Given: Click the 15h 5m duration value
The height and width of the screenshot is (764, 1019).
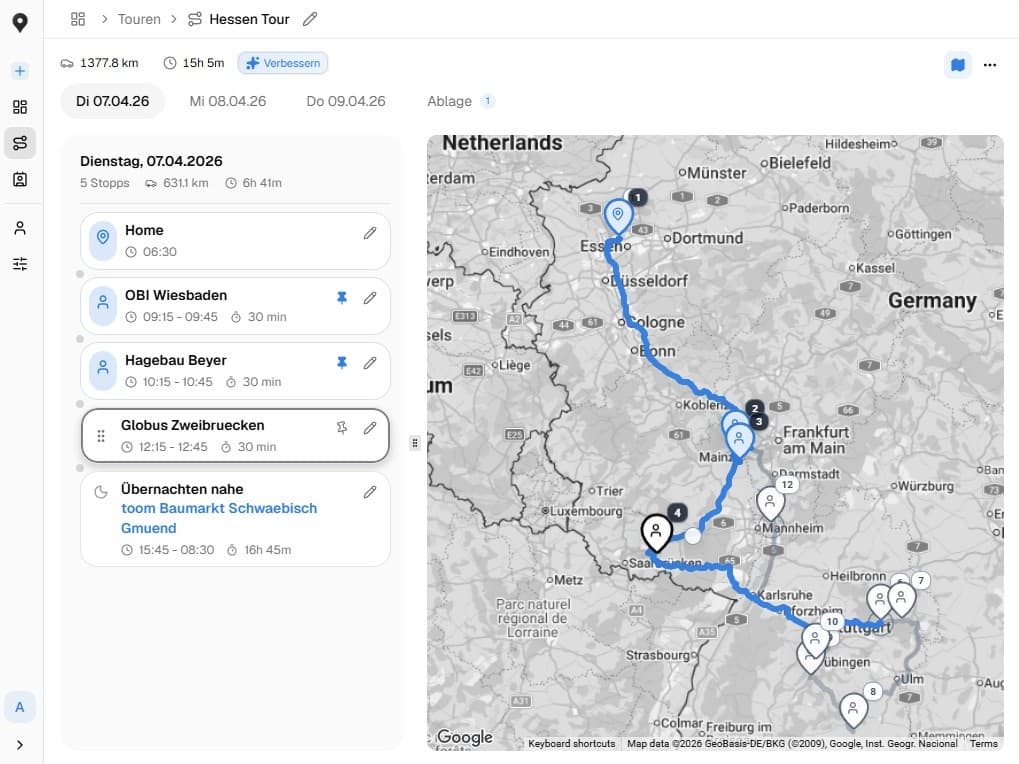Looking at the screenshot, I should click(203, 63).
